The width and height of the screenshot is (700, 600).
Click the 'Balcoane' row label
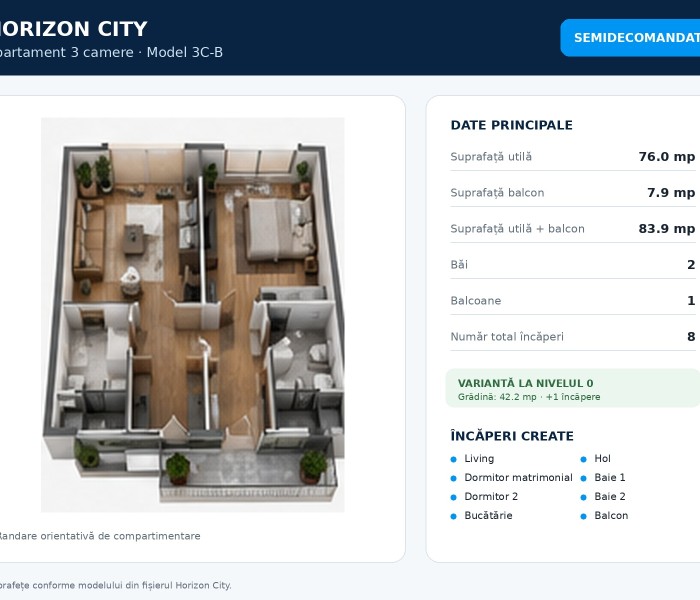pos(476,300)
